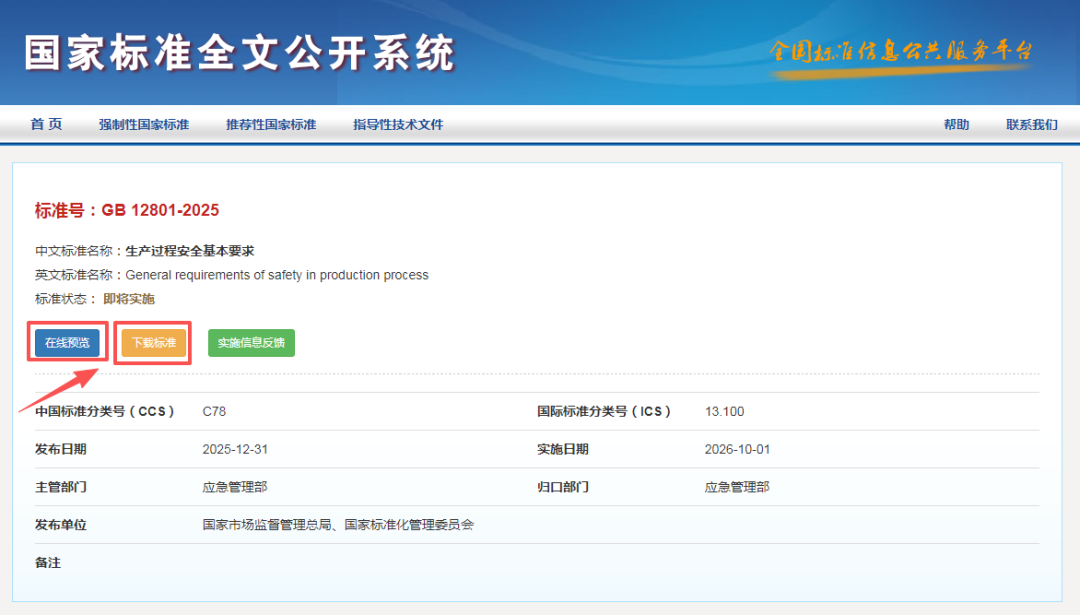Select the GB 12801-2025 standard number
The image size is (1080, 615).
click(x=159, y=210)
